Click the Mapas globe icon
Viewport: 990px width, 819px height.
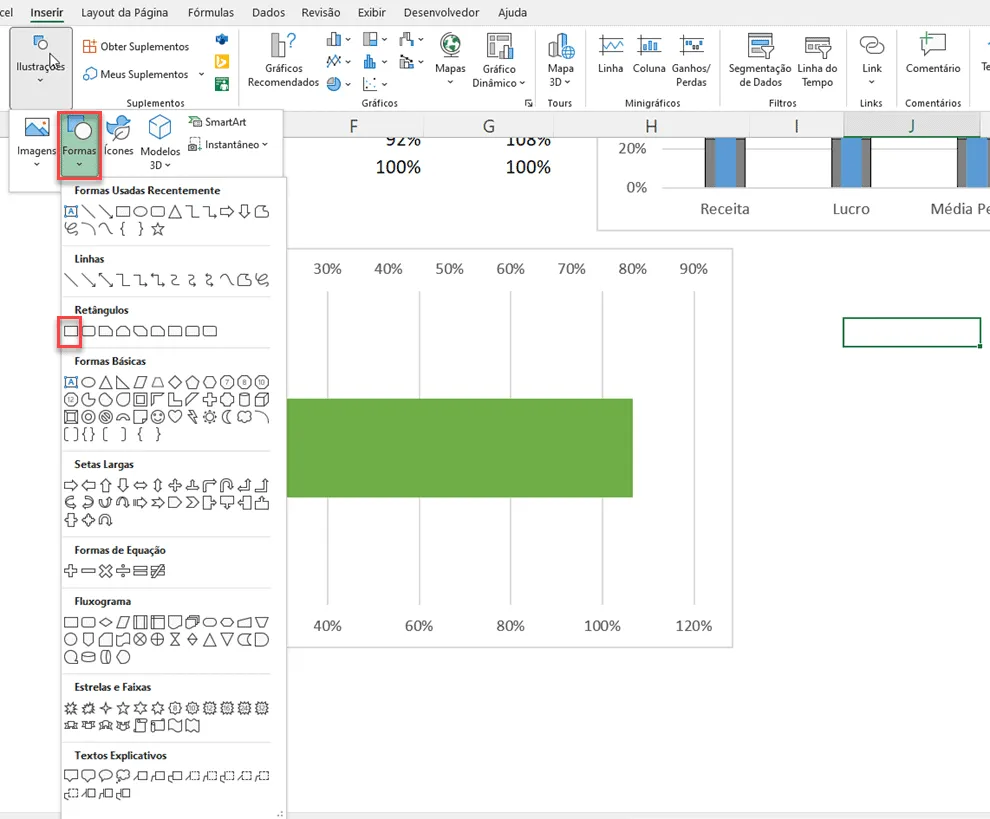(450, 45)
